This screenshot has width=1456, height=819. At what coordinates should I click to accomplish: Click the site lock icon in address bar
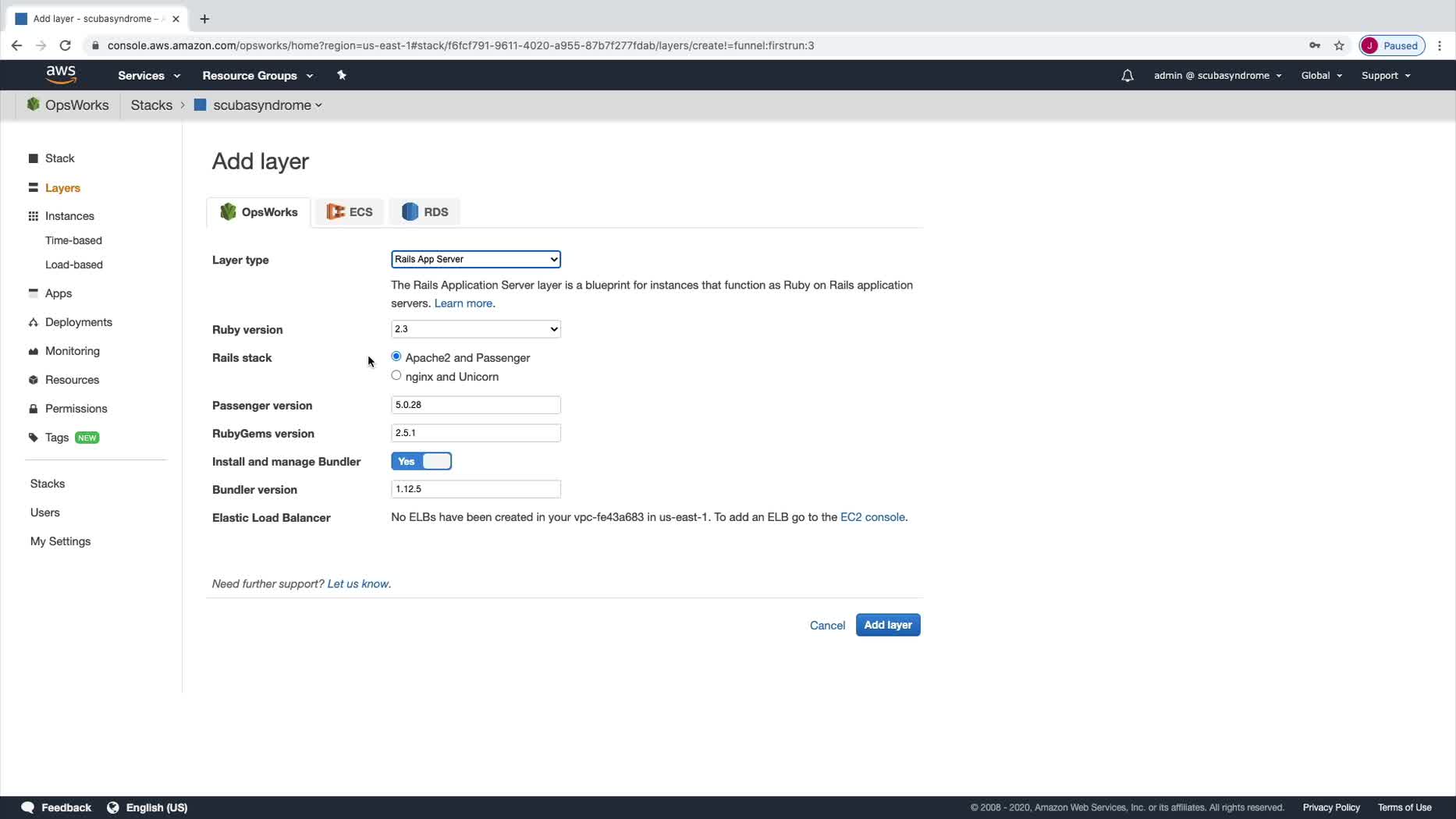pyautogui.click(x=95, y=45)
